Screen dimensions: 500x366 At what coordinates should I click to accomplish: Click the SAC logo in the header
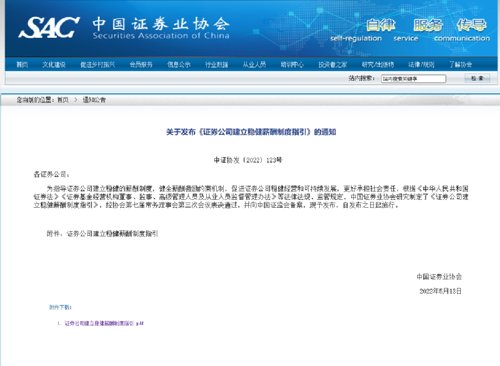coord(49,27)
